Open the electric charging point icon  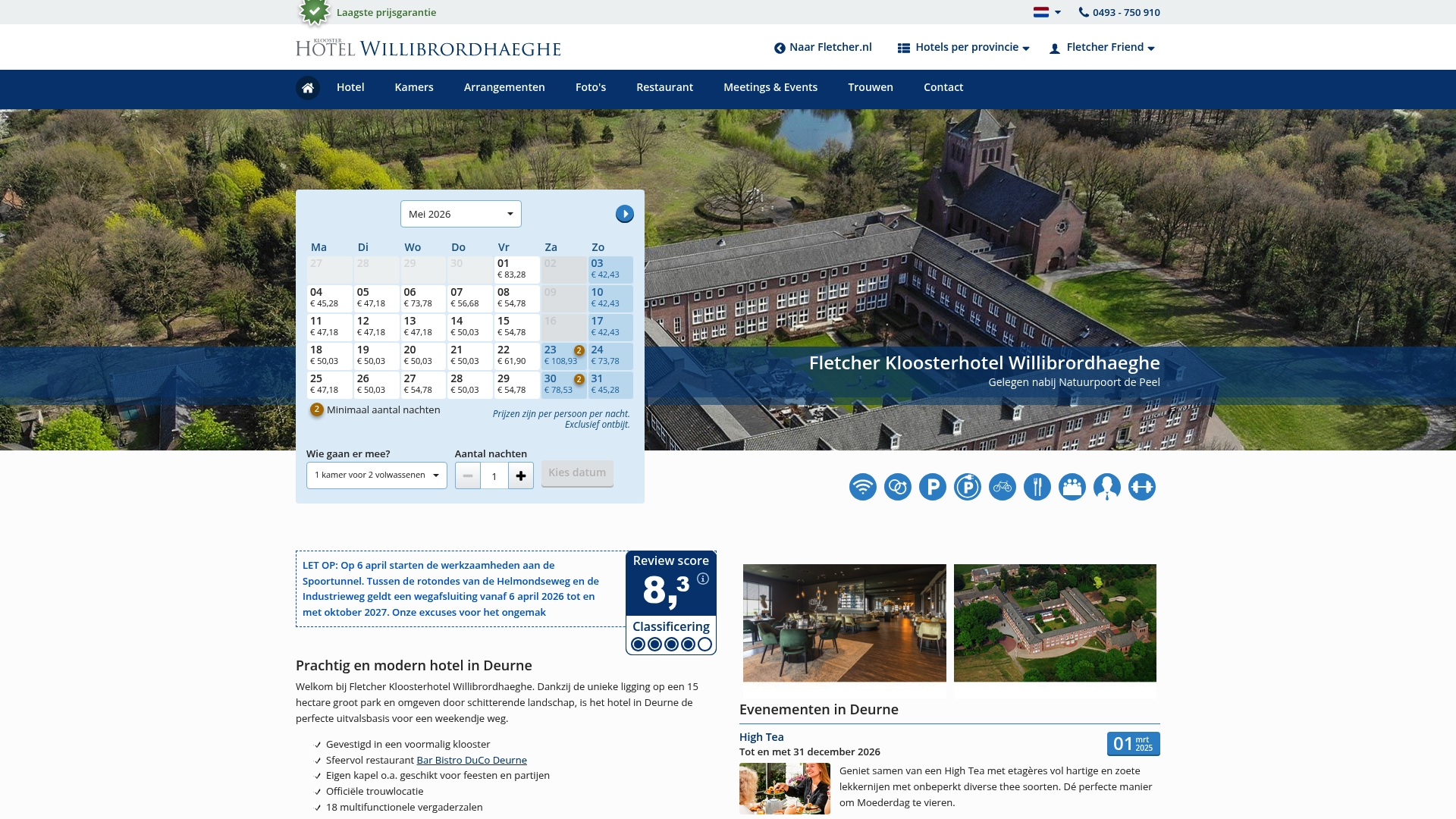click(967, 487)
